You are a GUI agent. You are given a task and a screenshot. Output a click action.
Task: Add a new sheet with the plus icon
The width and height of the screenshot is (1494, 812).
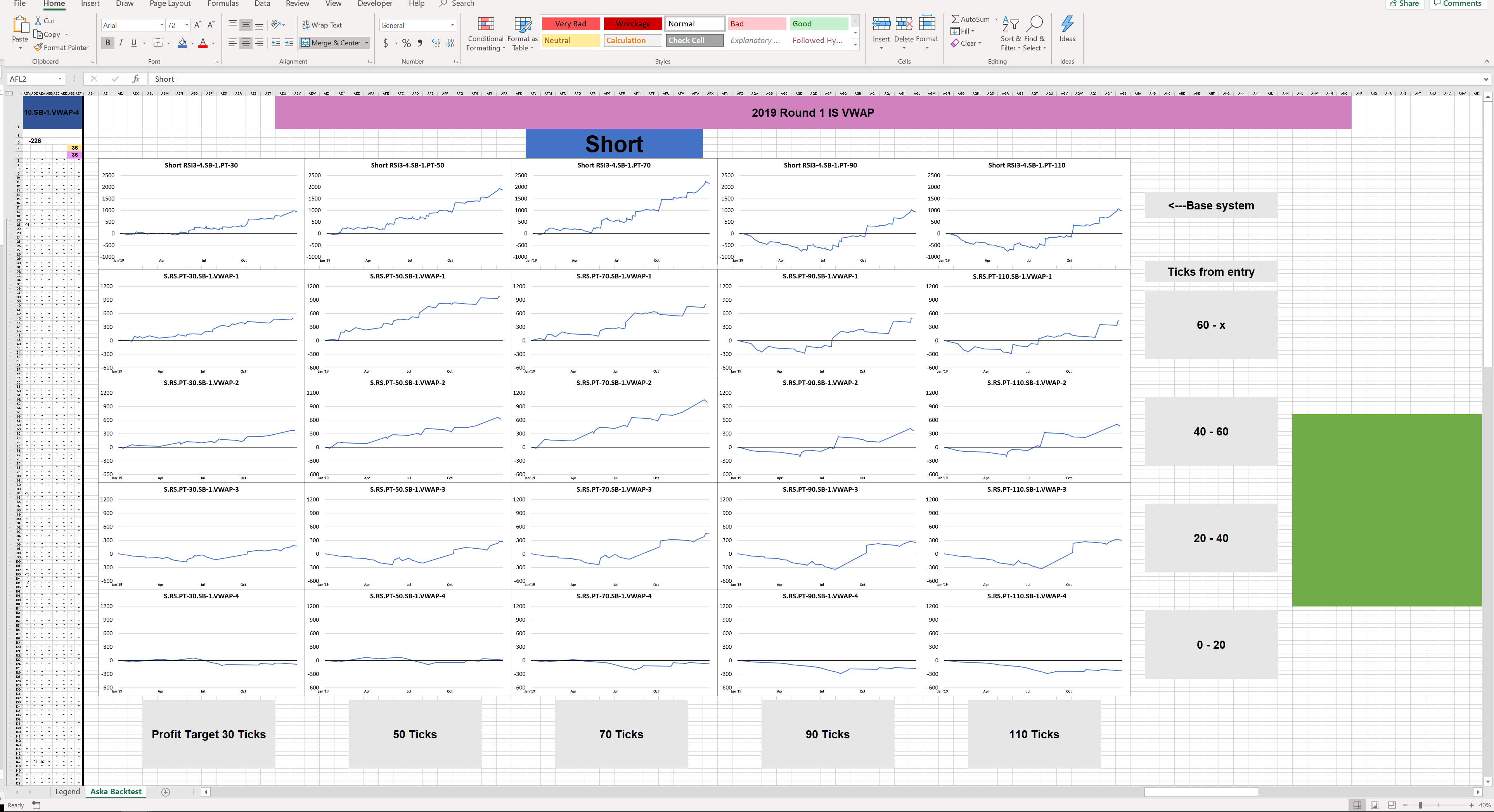(165, 792)
